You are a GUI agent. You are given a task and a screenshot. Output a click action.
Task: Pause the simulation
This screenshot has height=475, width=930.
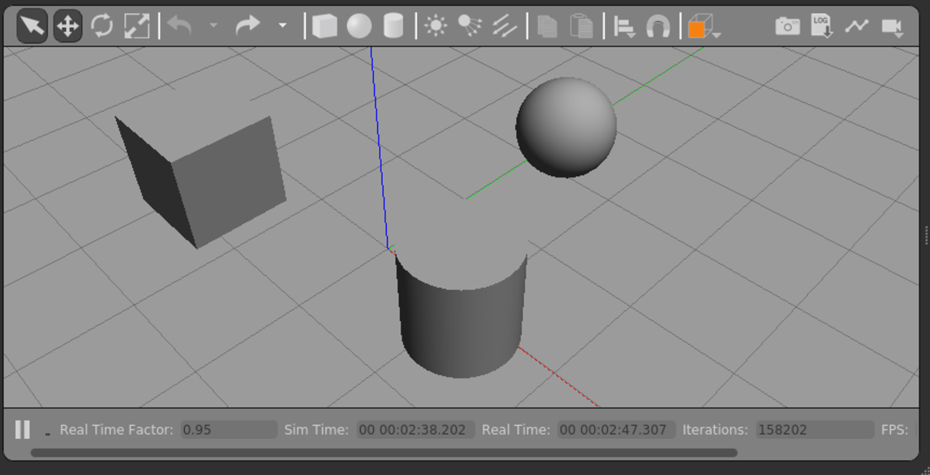coord(23,429)
